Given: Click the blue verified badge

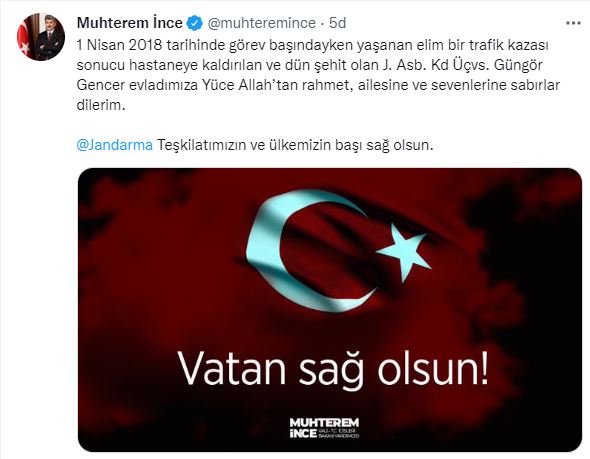Looking at the screenshot, I should (195, 23).
